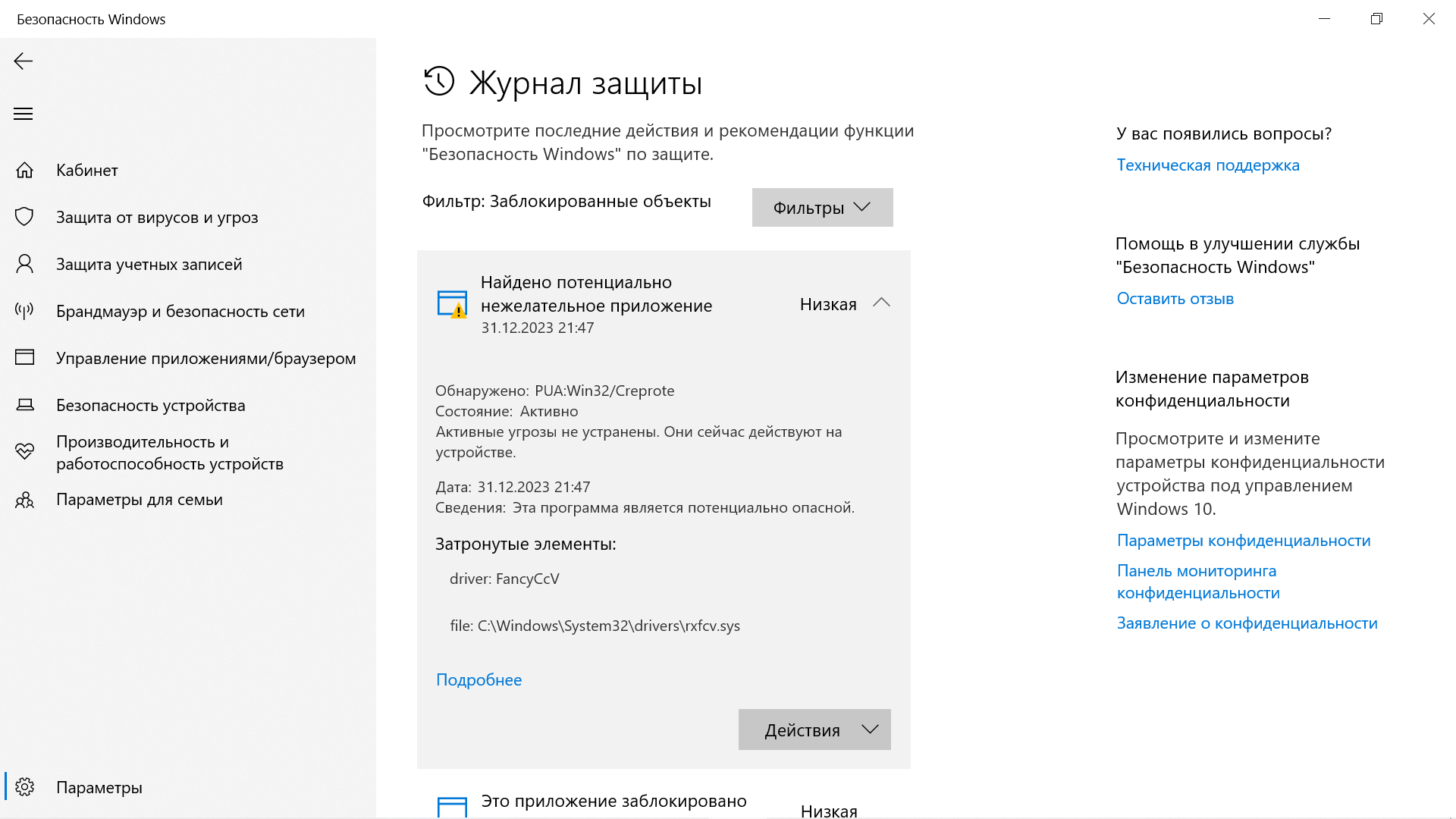
Task: Expand the Действия dropdown button
Action: click(814, 730)
